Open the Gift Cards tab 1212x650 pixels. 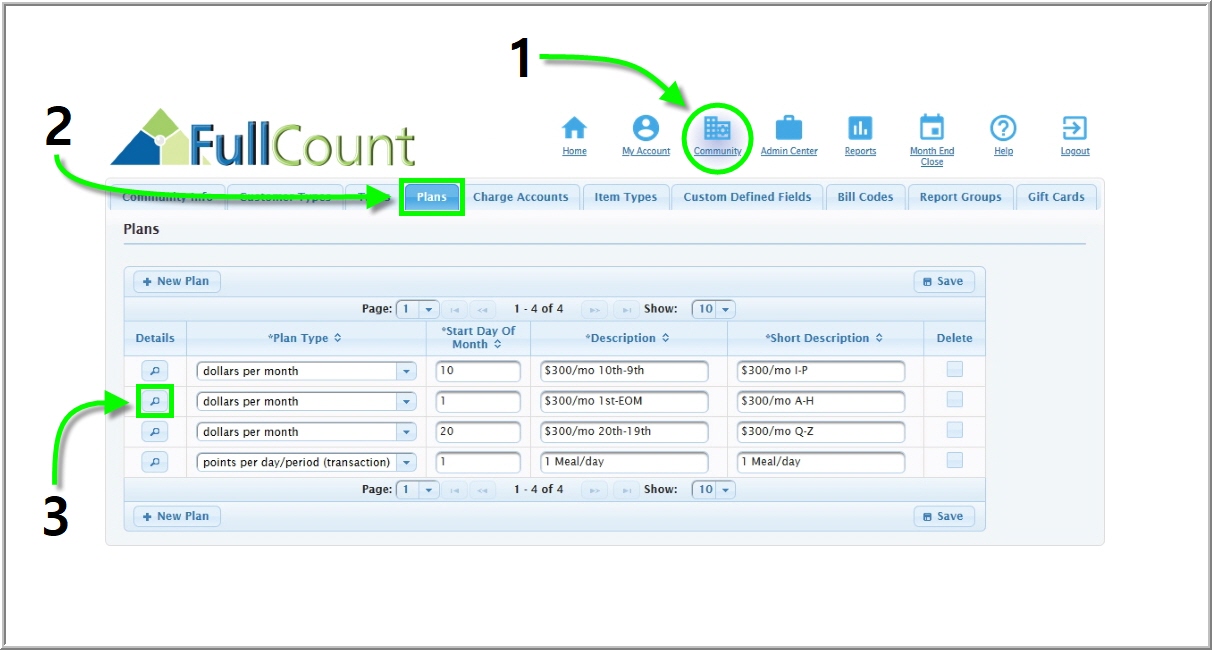click(x=1055, y=197)
